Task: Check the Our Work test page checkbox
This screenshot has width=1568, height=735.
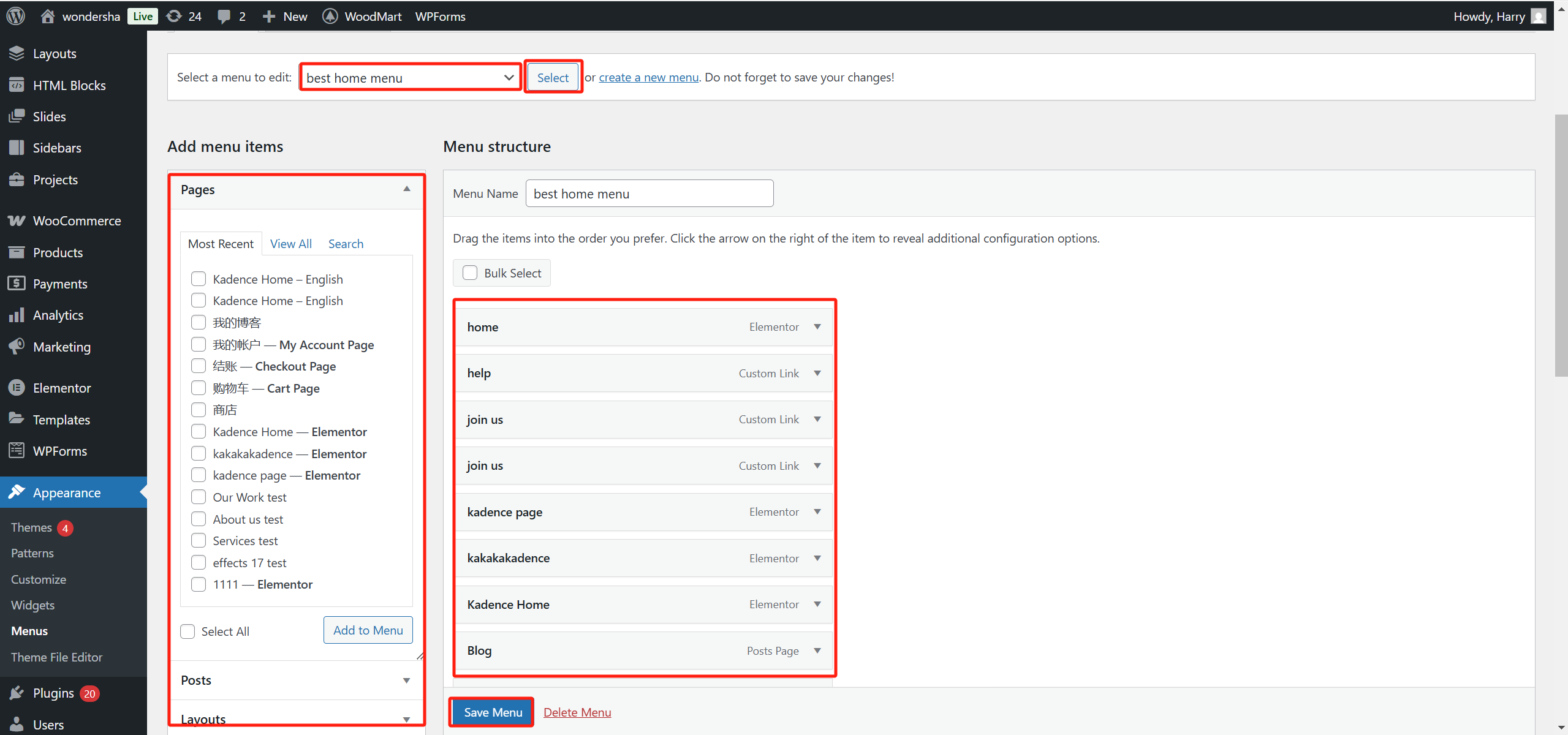Action: click(x=198, y=497)
